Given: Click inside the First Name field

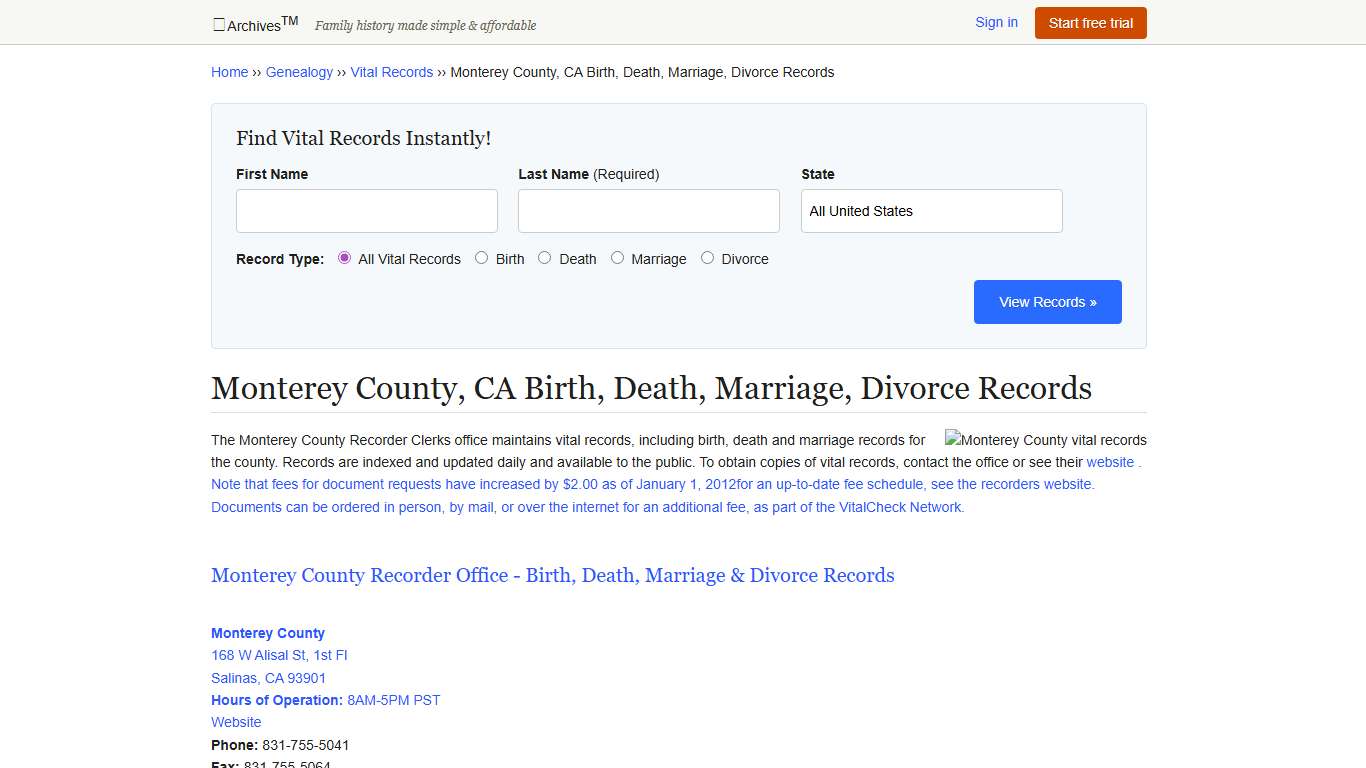Looking at the screenshot, I should [x=366, y=210].
